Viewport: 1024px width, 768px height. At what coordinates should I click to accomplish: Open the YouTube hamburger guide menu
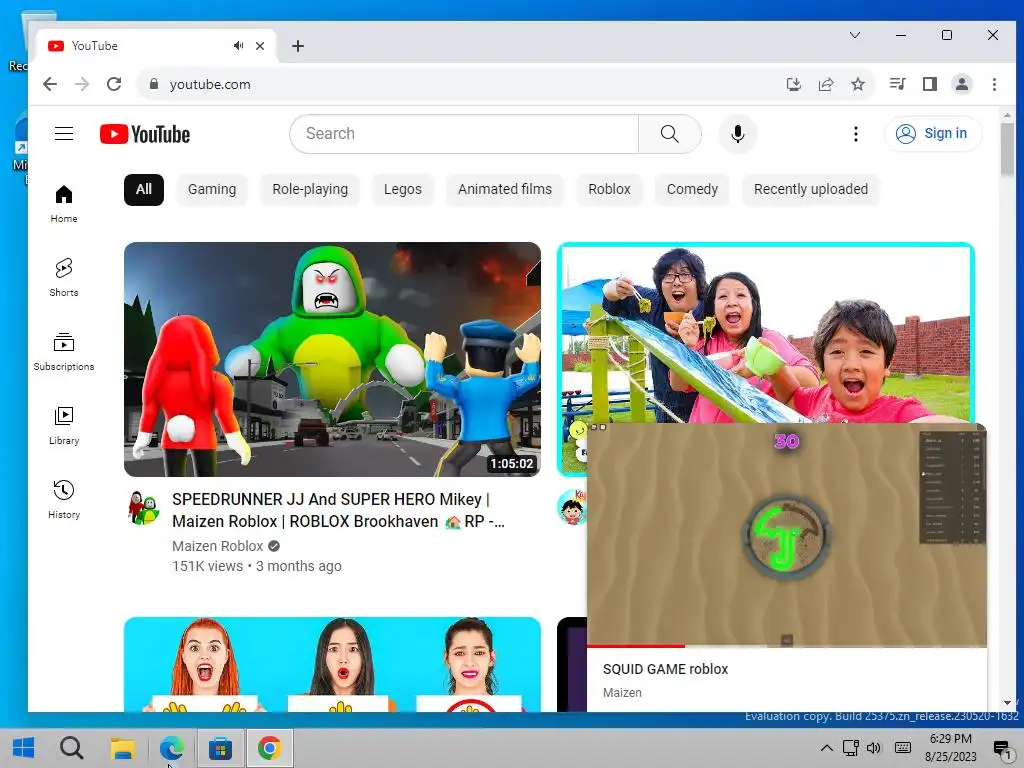click(x=64, y=134)
